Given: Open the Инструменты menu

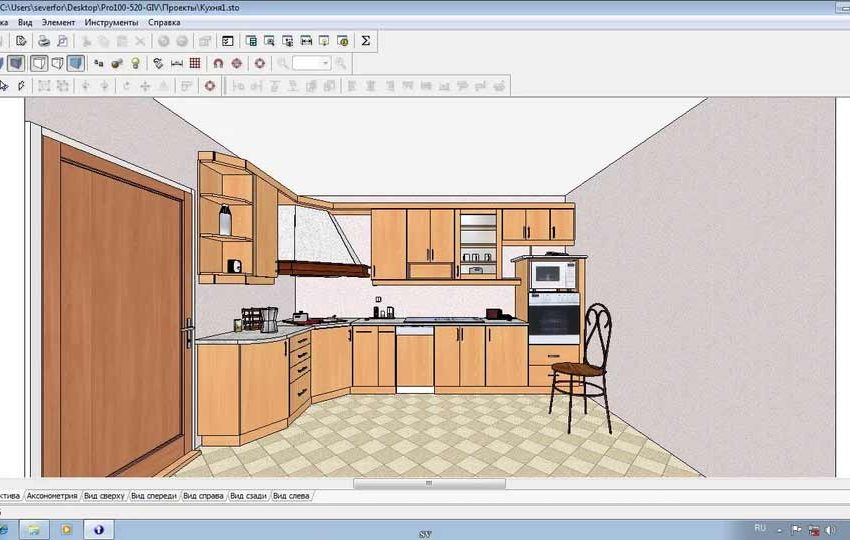Looking at the screenshot, I should pos(111,21).
